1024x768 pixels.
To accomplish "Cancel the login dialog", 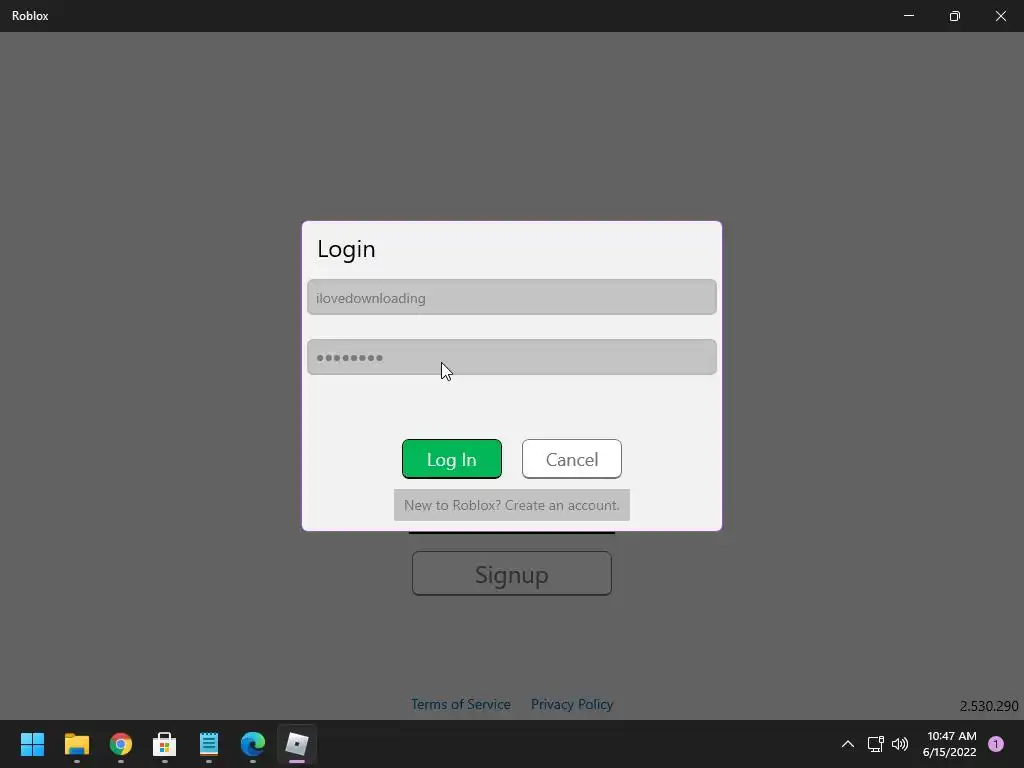I will (571, 459).
